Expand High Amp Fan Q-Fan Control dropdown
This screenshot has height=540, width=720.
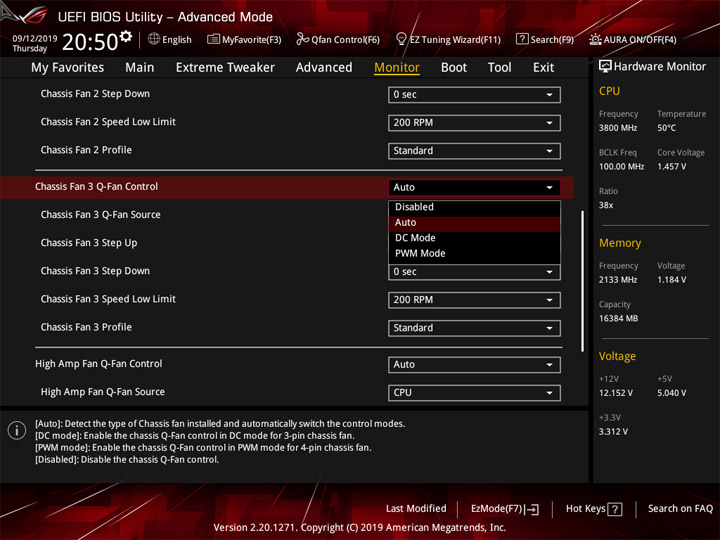click(474, 365)
